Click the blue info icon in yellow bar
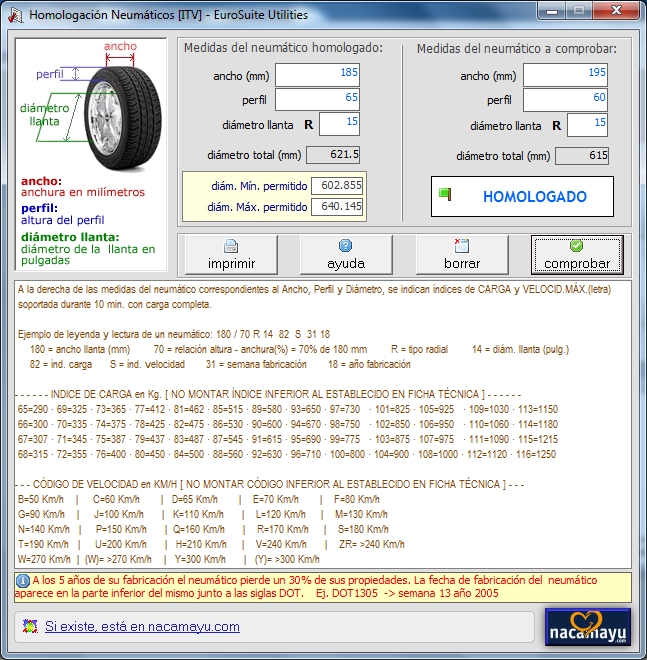This screenshot has width=647, height=660. pyautogui.click(x=23, y=580)
